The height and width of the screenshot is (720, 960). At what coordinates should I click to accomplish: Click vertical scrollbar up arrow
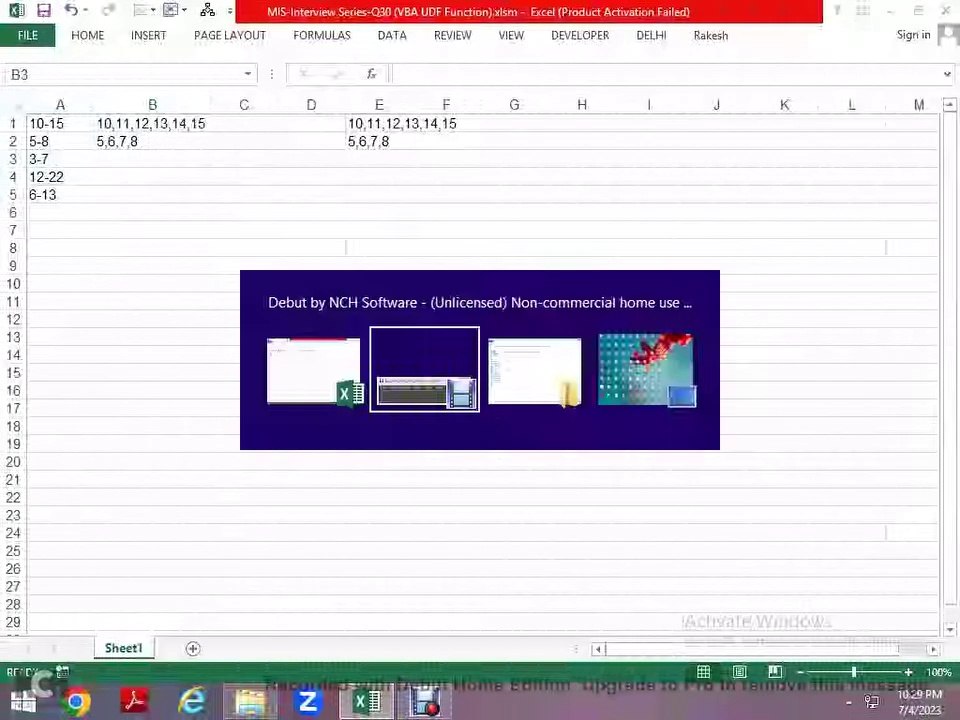(949, 105)
